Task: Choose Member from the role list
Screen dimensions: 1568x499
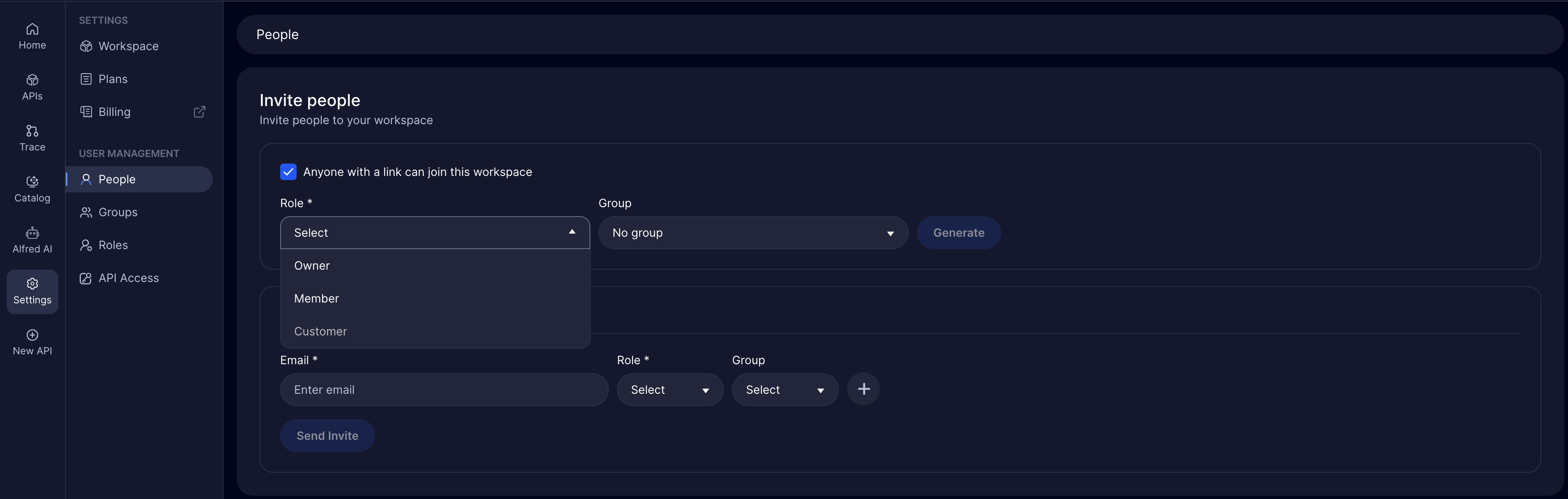Action: (x=317, y=298)
